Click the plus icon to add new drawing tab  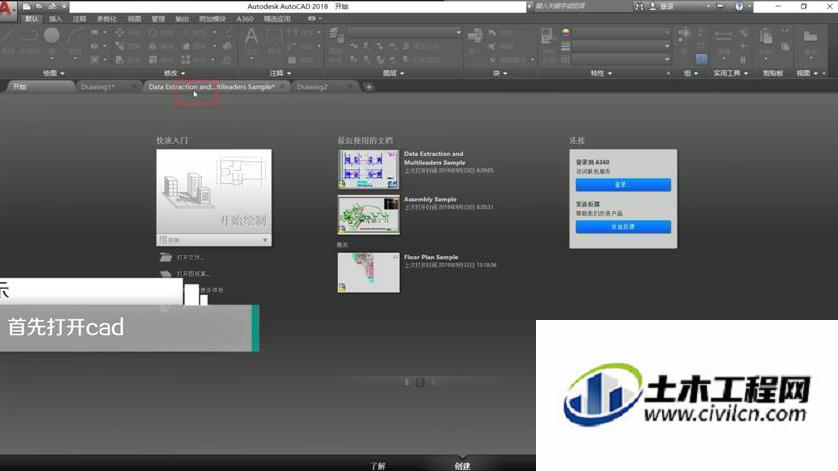click(x=369, y=87)
